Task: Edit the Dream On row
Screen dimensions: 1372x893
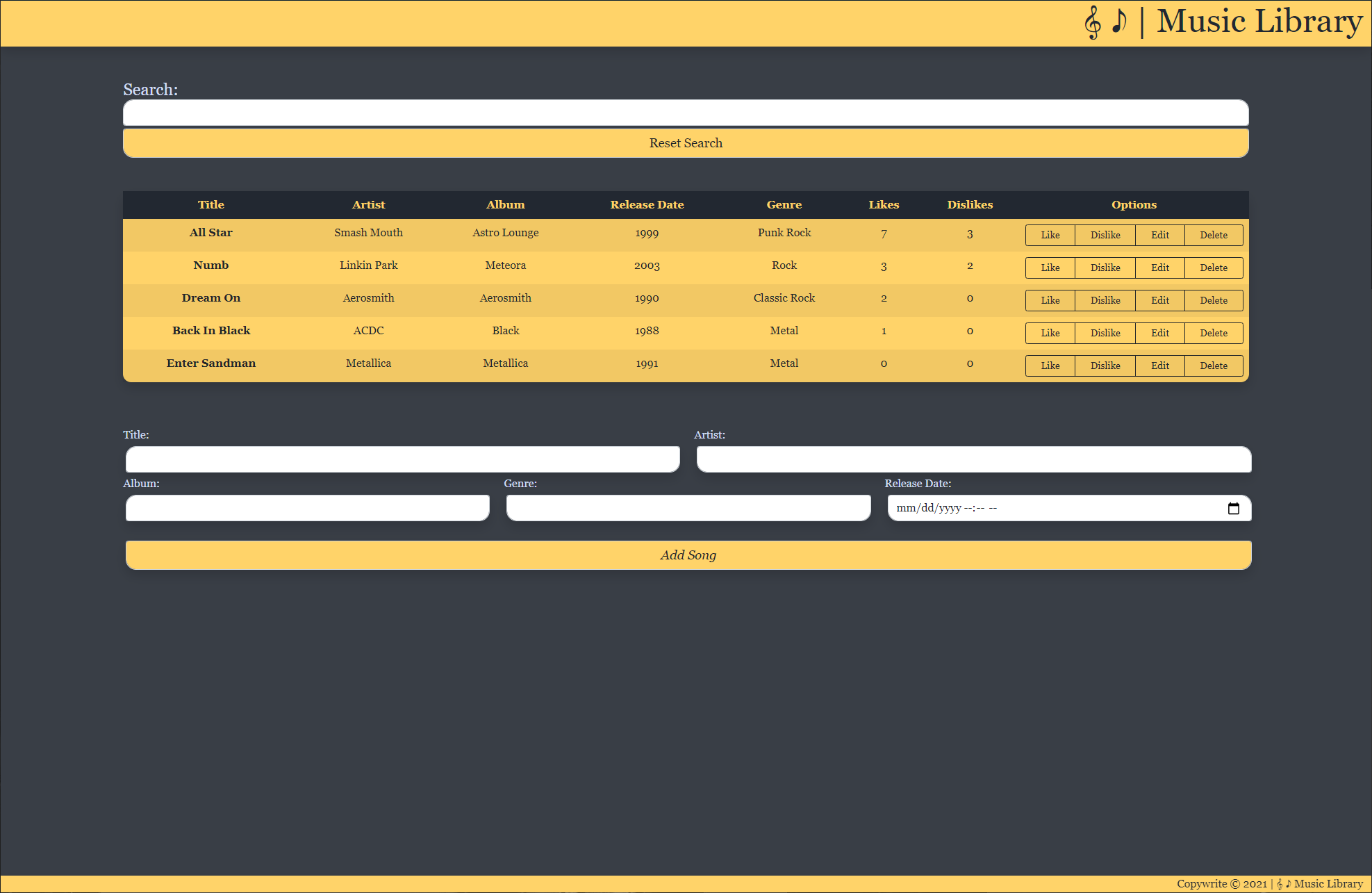Action: 1160,301
